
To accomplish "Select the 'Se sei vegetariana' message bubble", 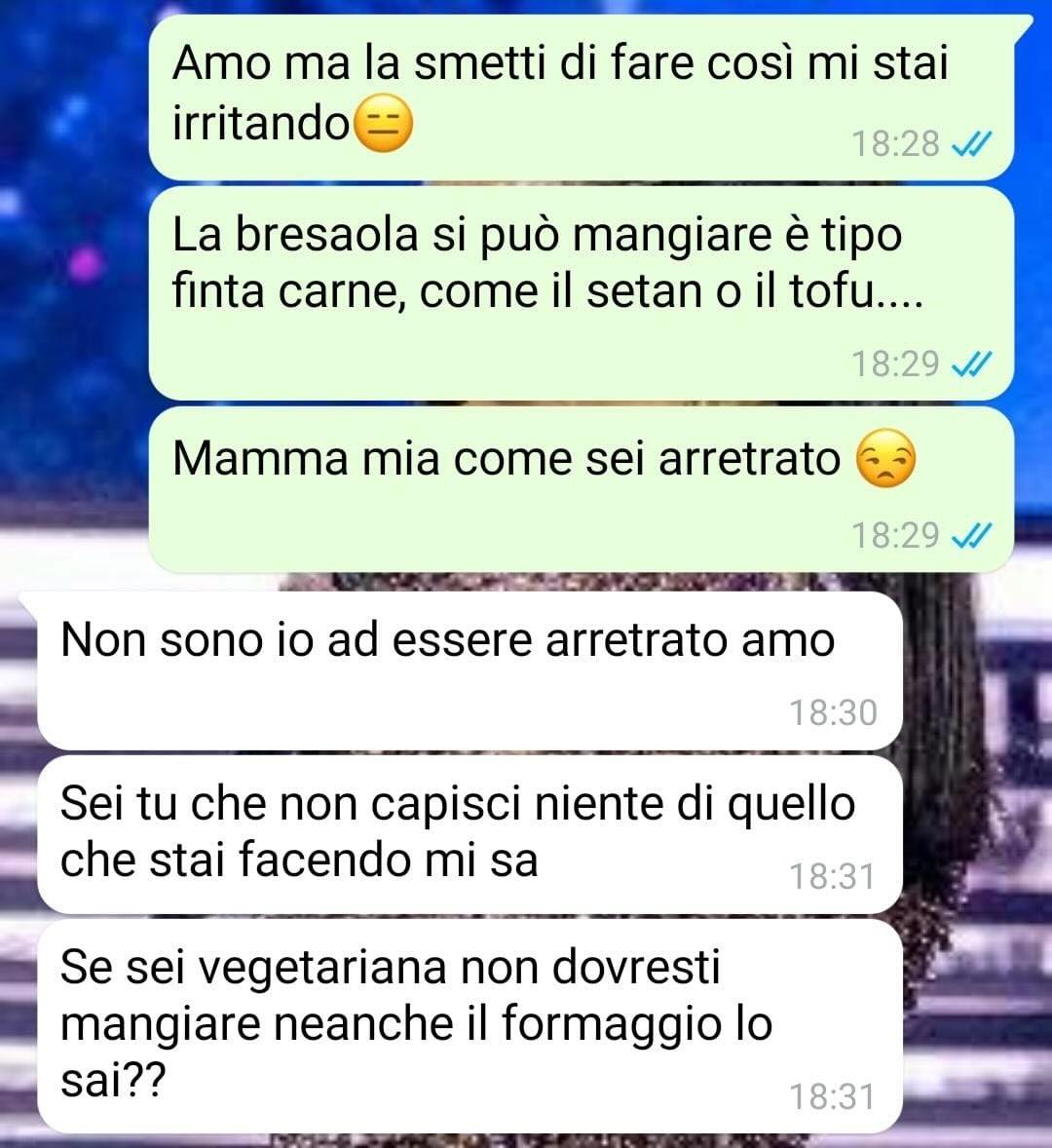I will click(470, 1026).
